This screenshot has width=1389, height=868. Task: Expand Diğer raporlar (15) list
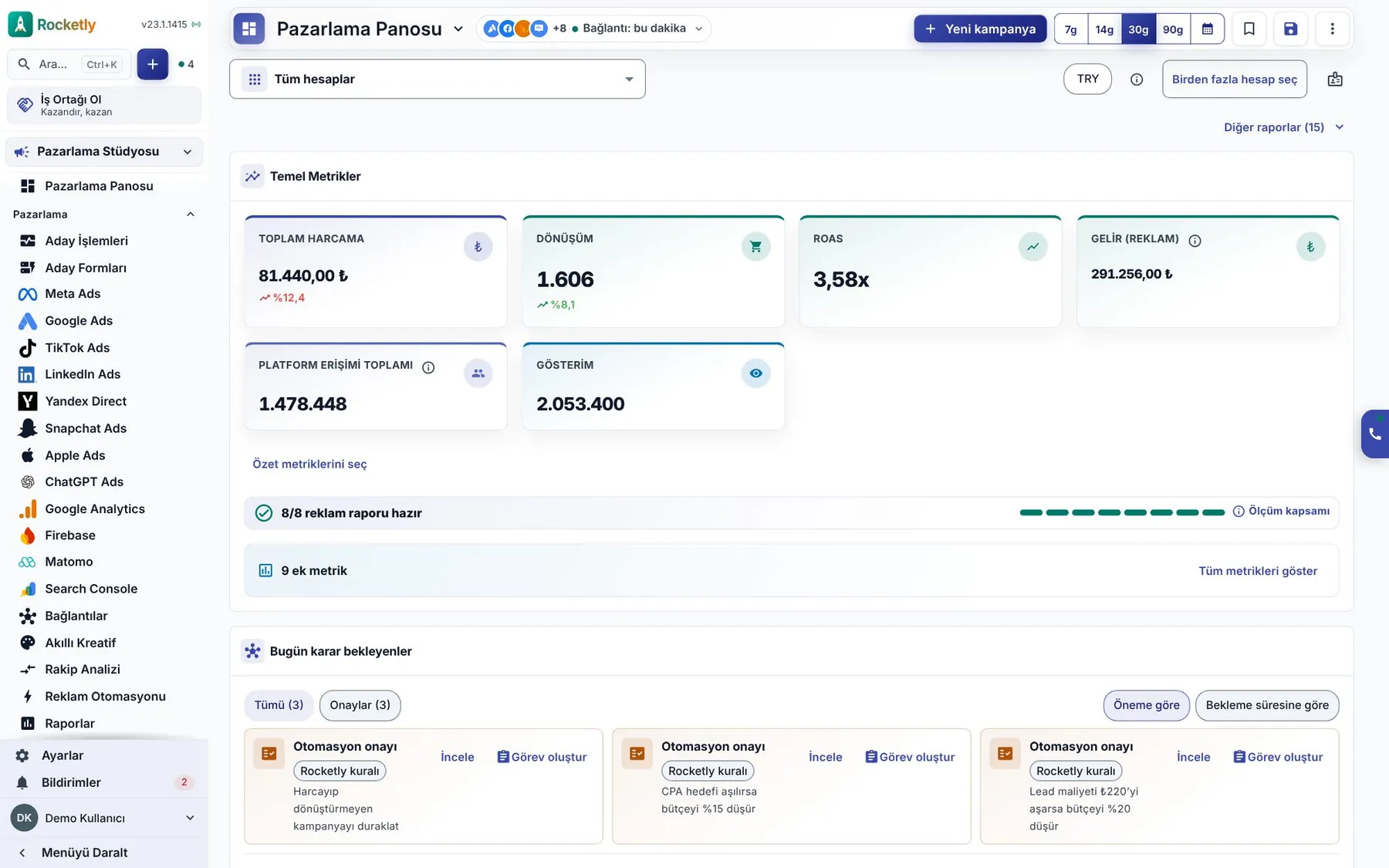[1284, 127]
